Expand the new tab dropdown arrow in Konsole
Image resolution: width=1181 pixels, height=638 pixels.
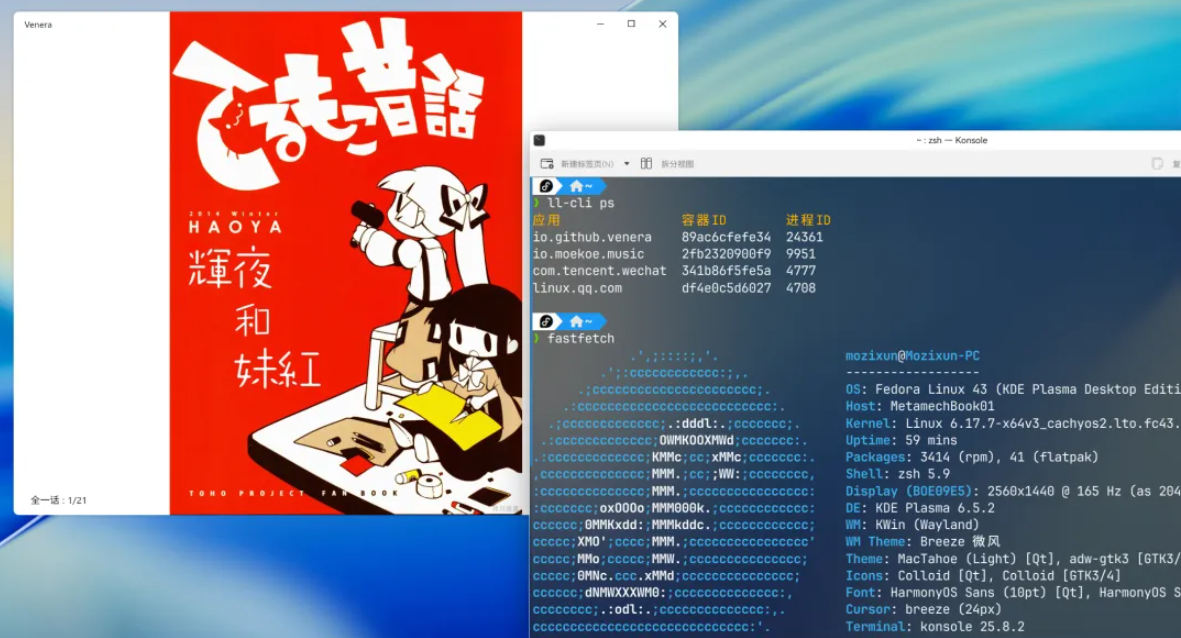coord(627,163)
